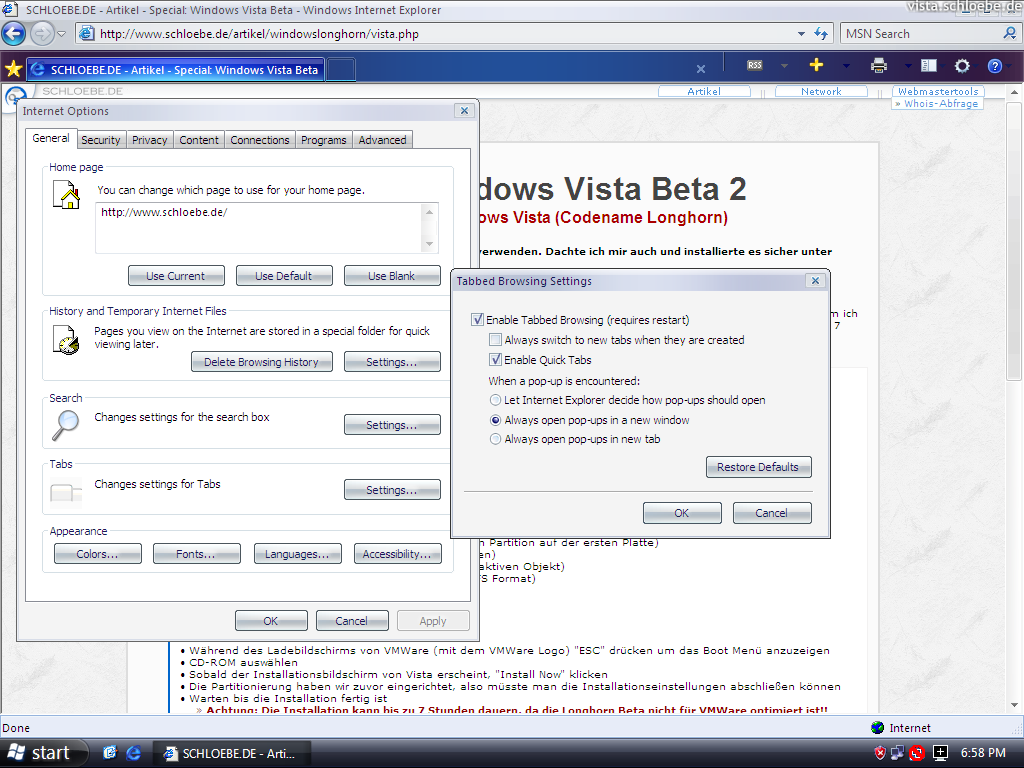The width and height of the screenshot is (1024, 768).
Task: Open the Add Favorites dropdown arrow
Action: [846, 66]
